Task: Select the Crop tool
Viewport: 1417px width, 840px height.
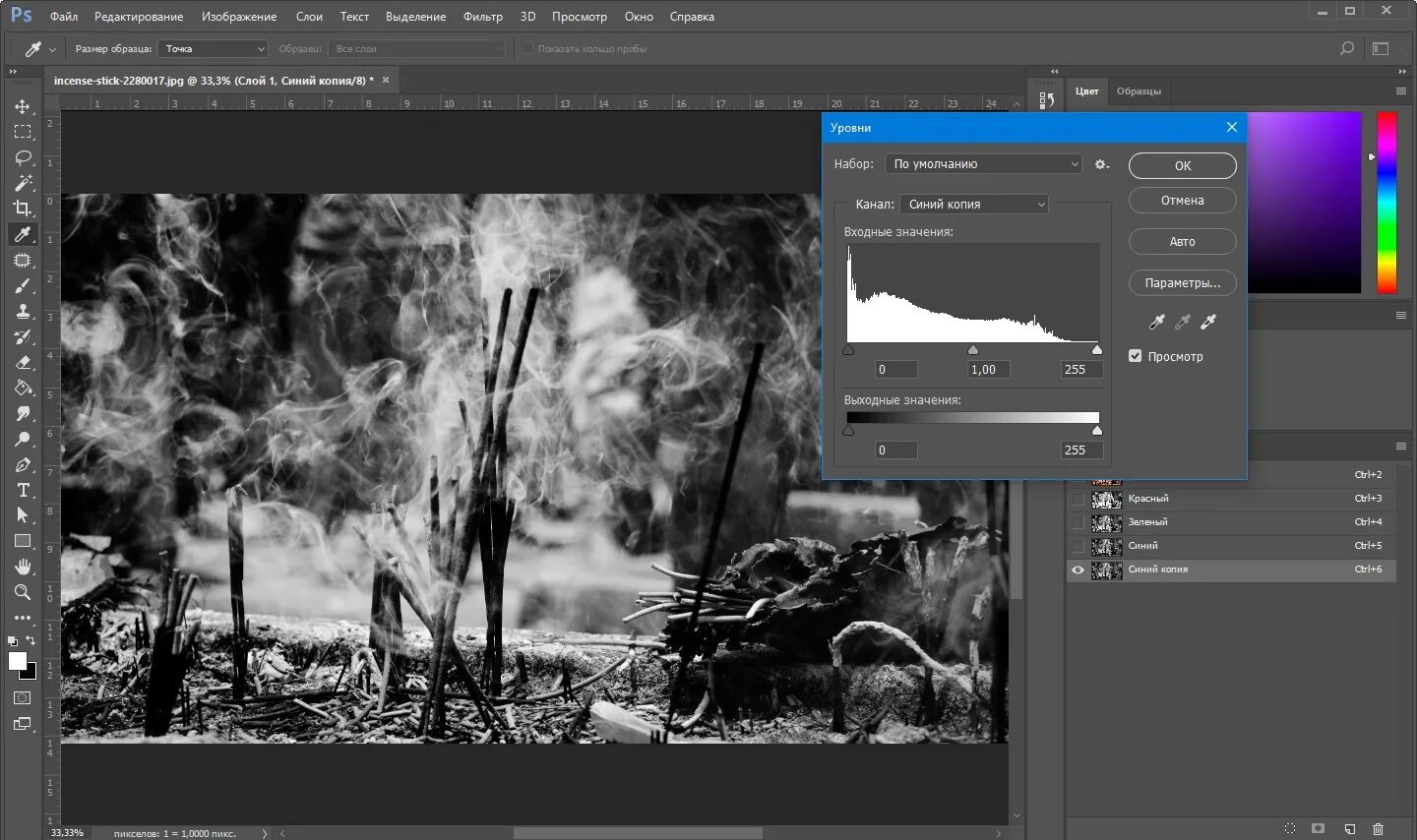Action: [x=23, y=209]
